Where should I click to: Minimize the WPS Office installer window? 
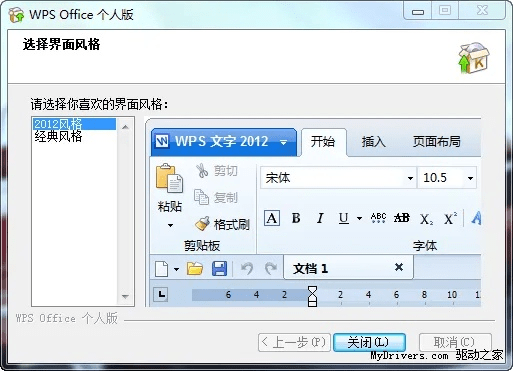click(418, 11)
